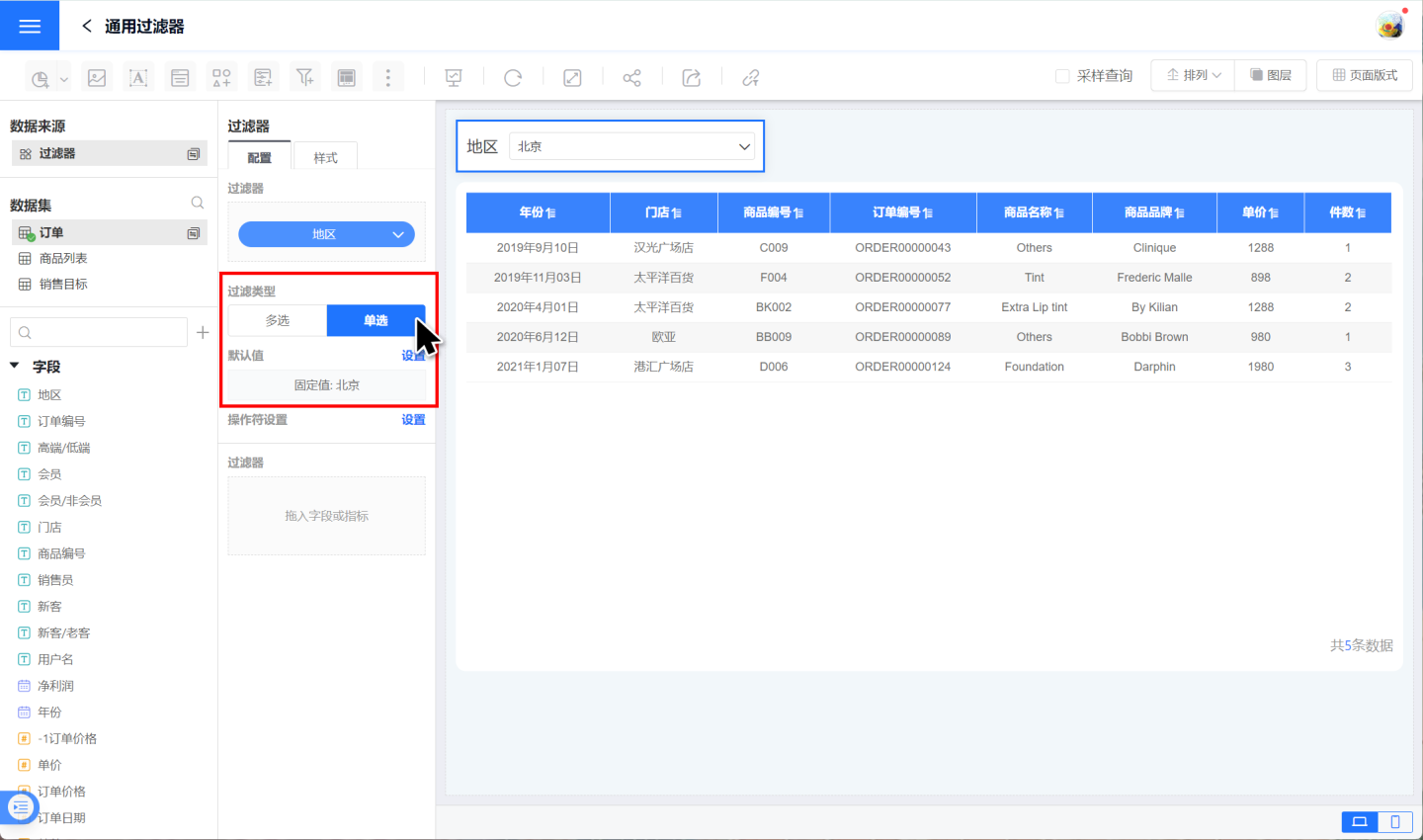Click the add filter funnel icon

[x=304, y=78]
